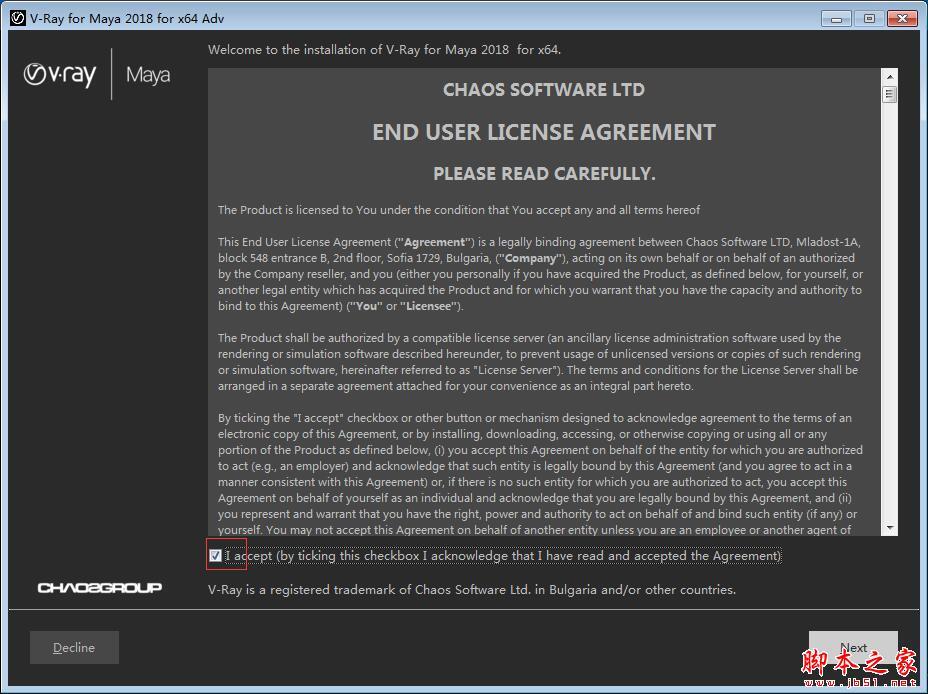This screenshot has width=928, height=694.
Task: Click the Maya logo text in the sidebar
Action: [x=148, y=75]
